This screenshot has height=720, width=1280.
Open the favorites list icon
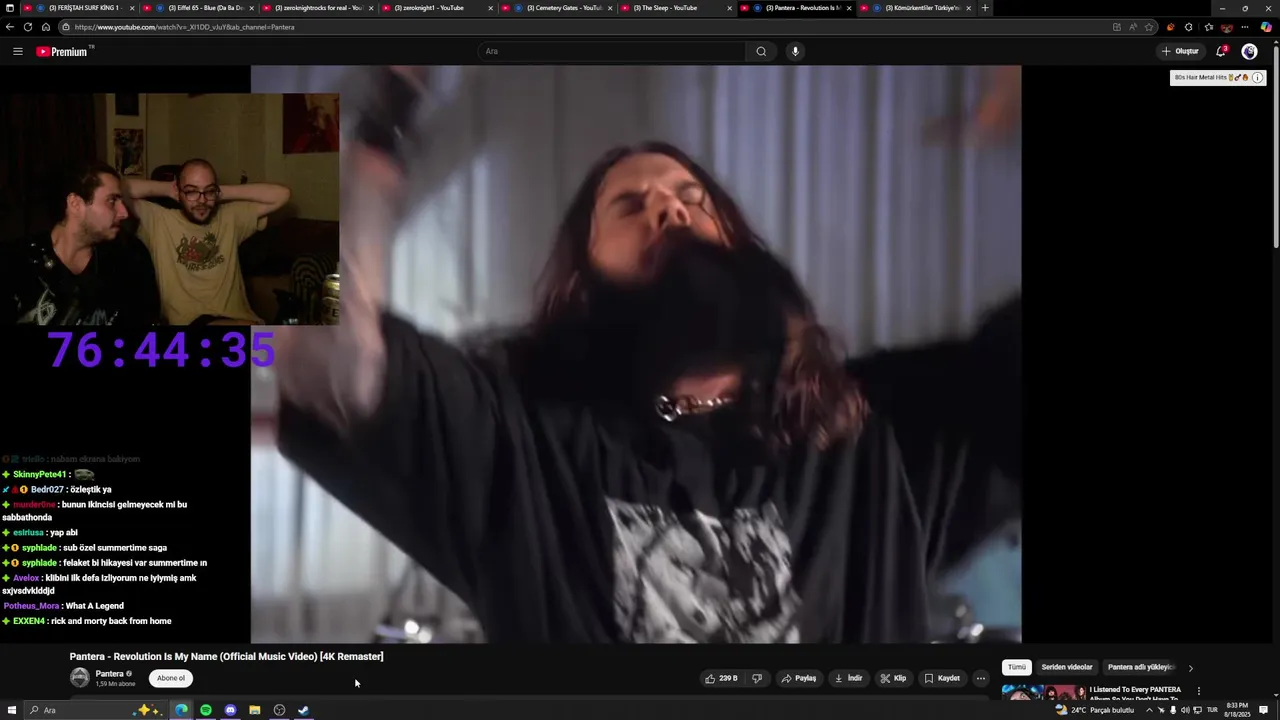(1208, 27)
